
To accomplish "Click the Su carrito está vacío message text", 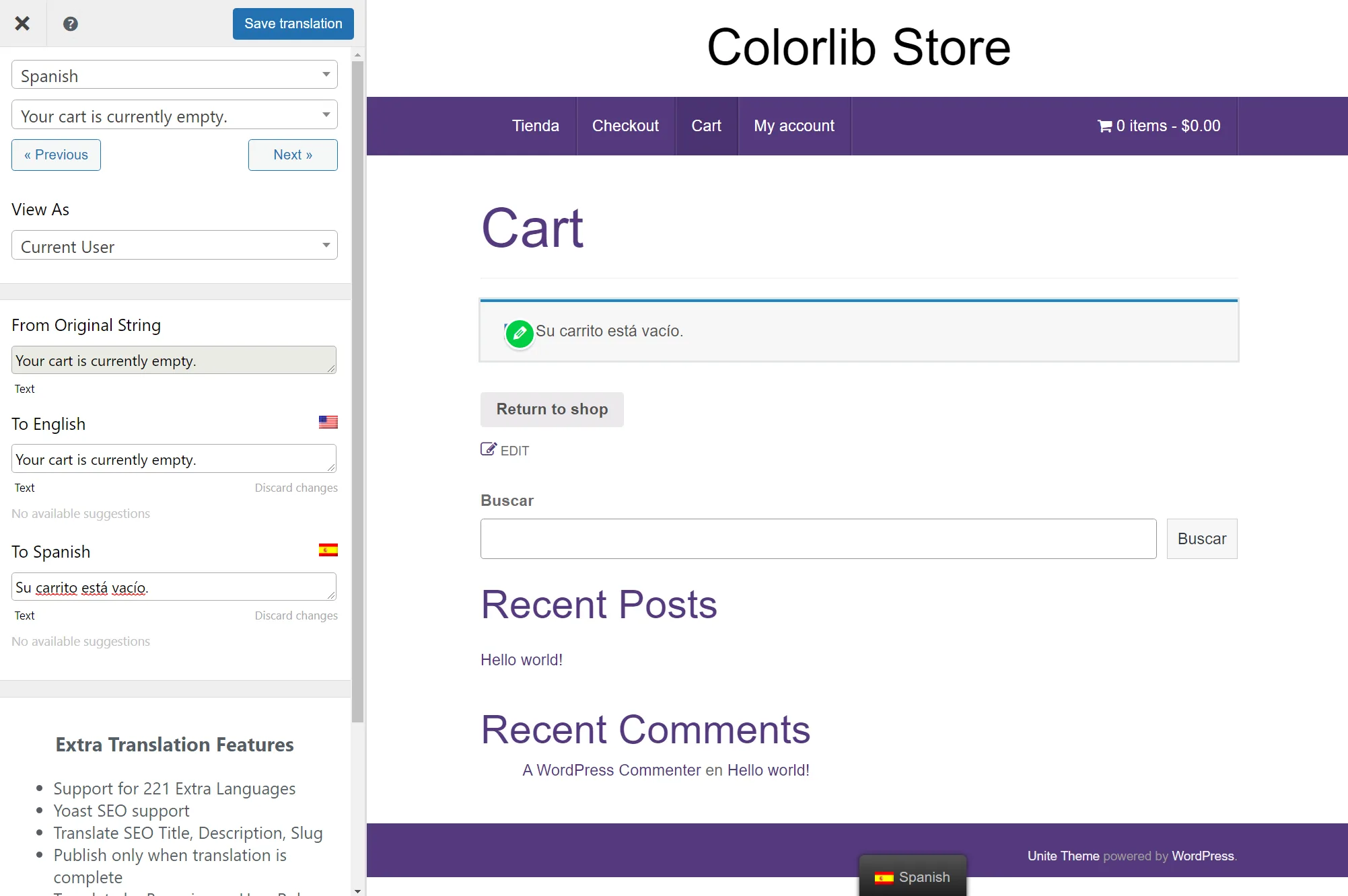I will pyautogui.click(x=609, y=331).
